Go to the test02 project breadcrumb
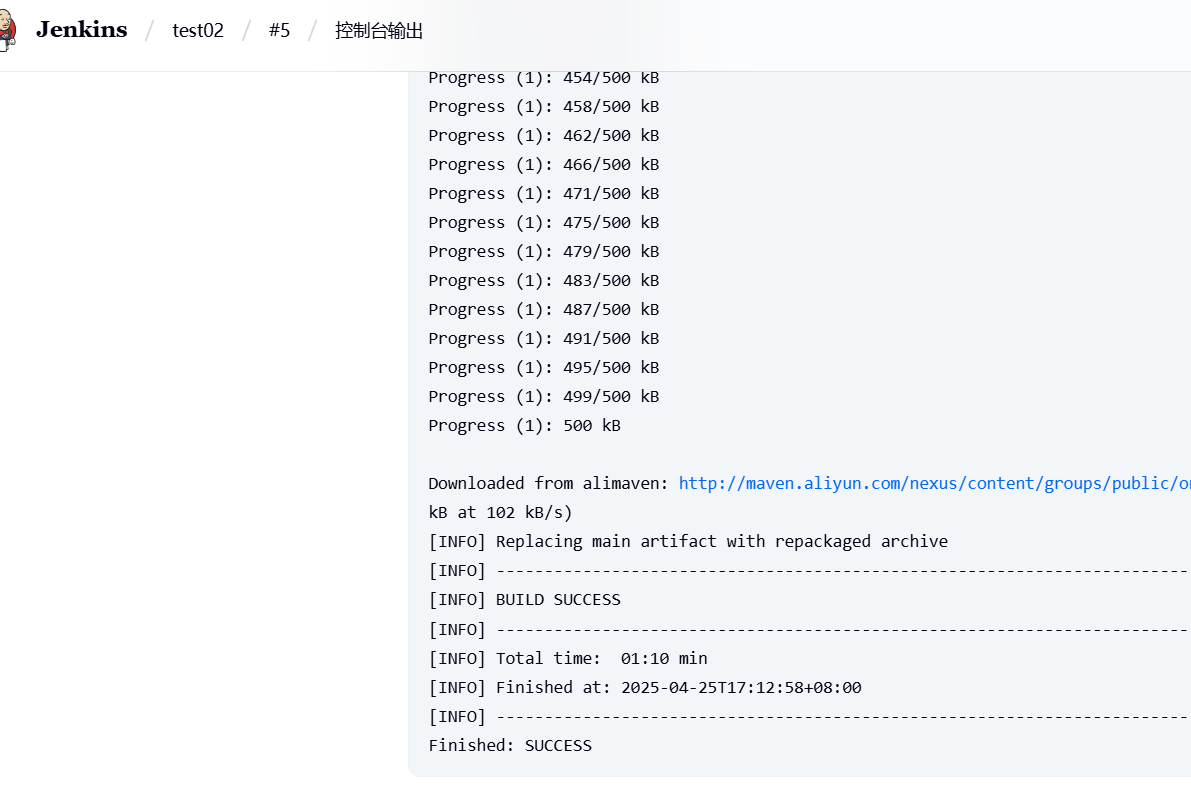The width and height of the screenshot is (1191, 798). [198, 31]
